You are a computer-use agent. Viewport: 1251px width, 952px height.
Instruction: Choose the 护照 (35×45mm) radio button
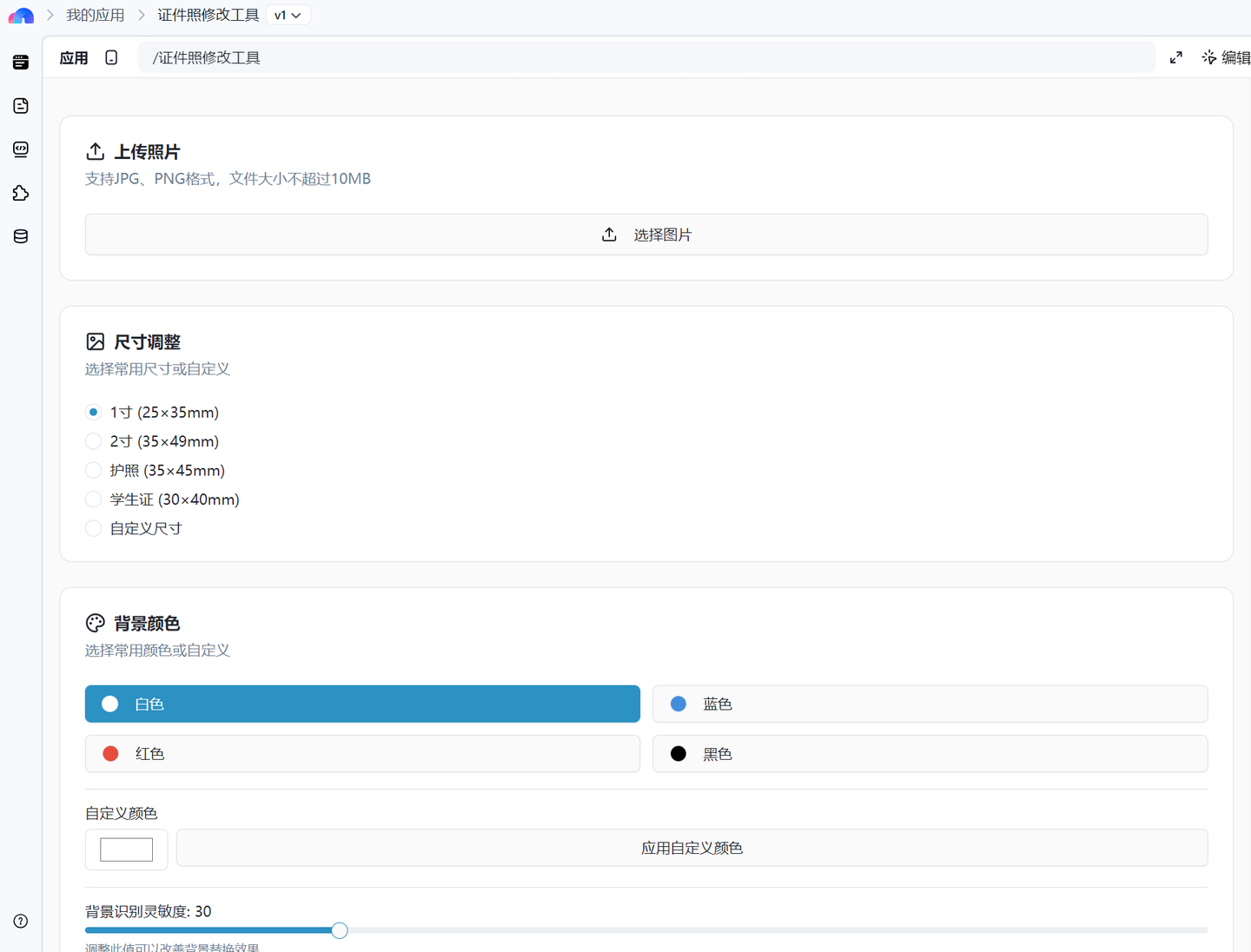[x=94, y=471]
